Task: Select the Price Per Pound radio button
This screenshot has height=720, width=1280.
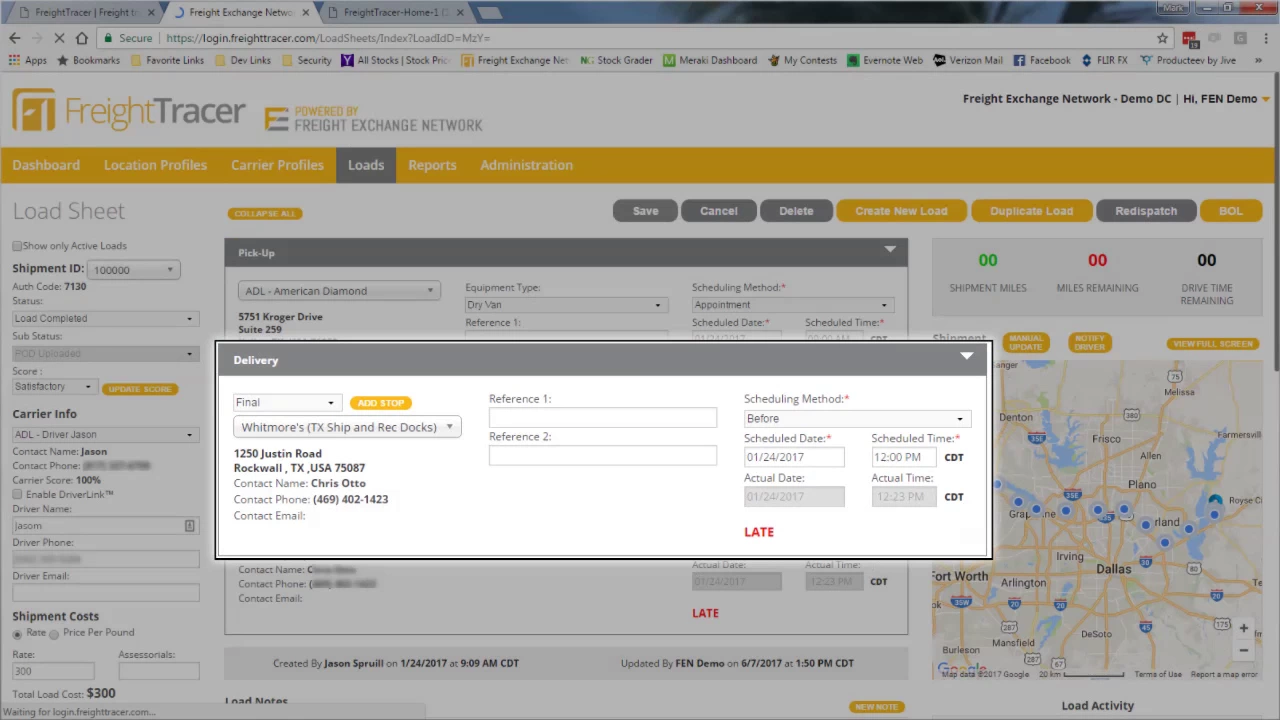Action: (54, 633)
